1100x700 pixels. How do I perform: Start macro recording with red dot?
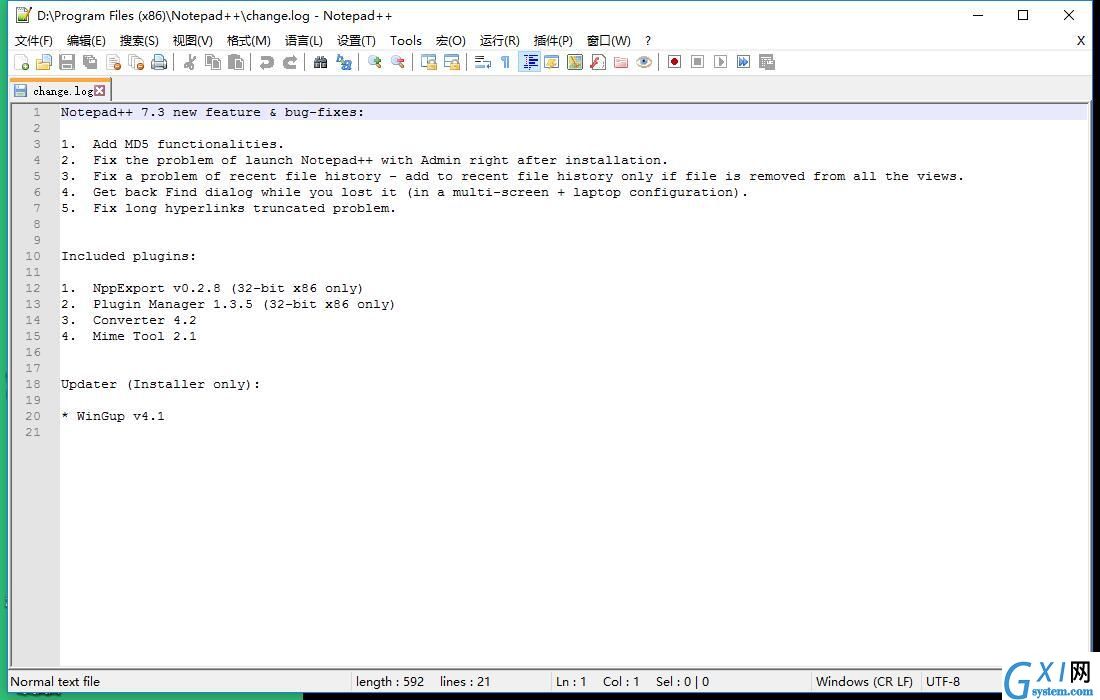click(674, 62)
